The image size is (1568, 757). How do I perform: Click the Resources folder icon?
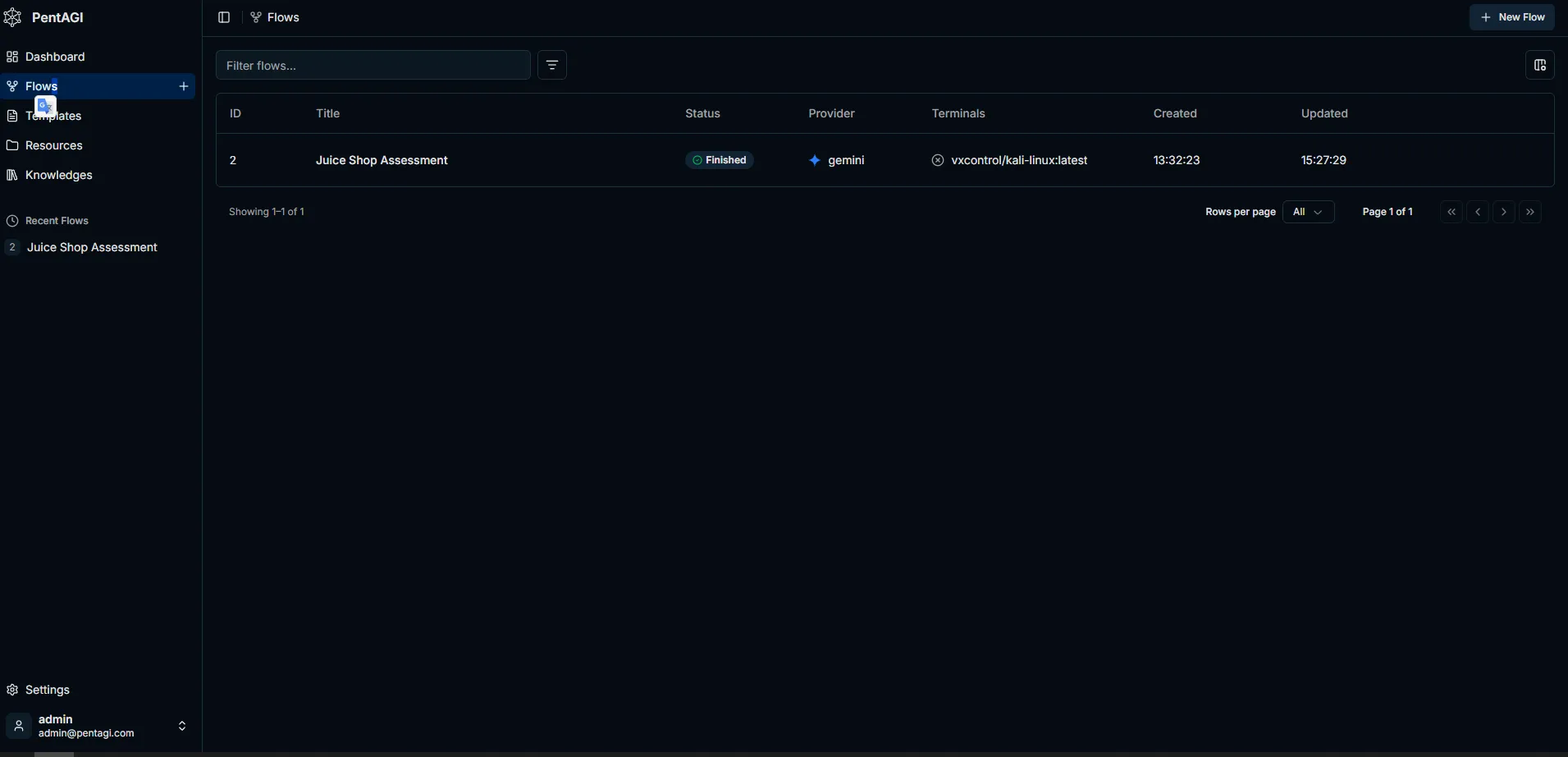(x=12, y=145)
